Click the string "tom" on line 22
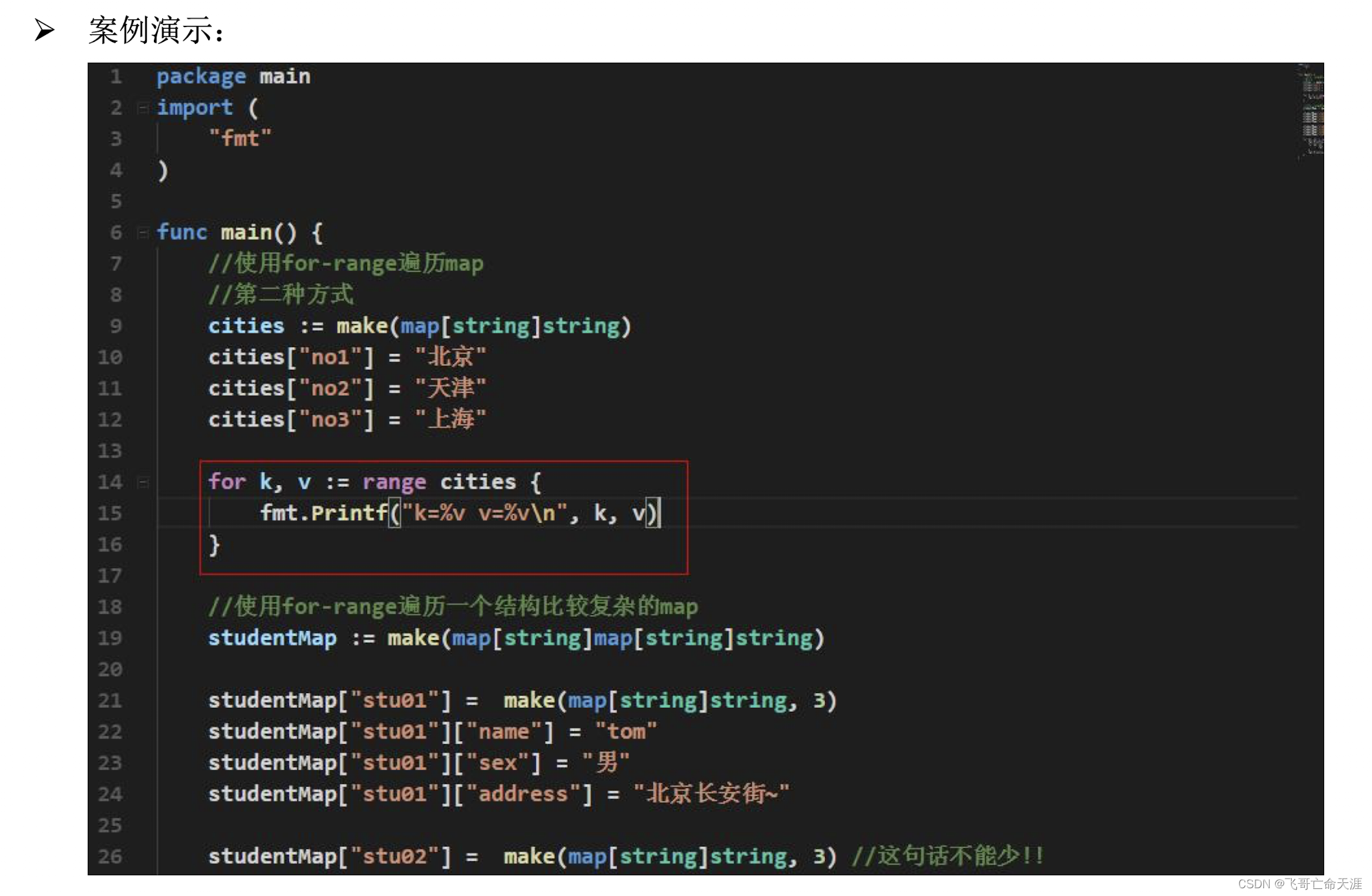The height and width of the screenshot is (896, 1372). [x=627, y=732]
